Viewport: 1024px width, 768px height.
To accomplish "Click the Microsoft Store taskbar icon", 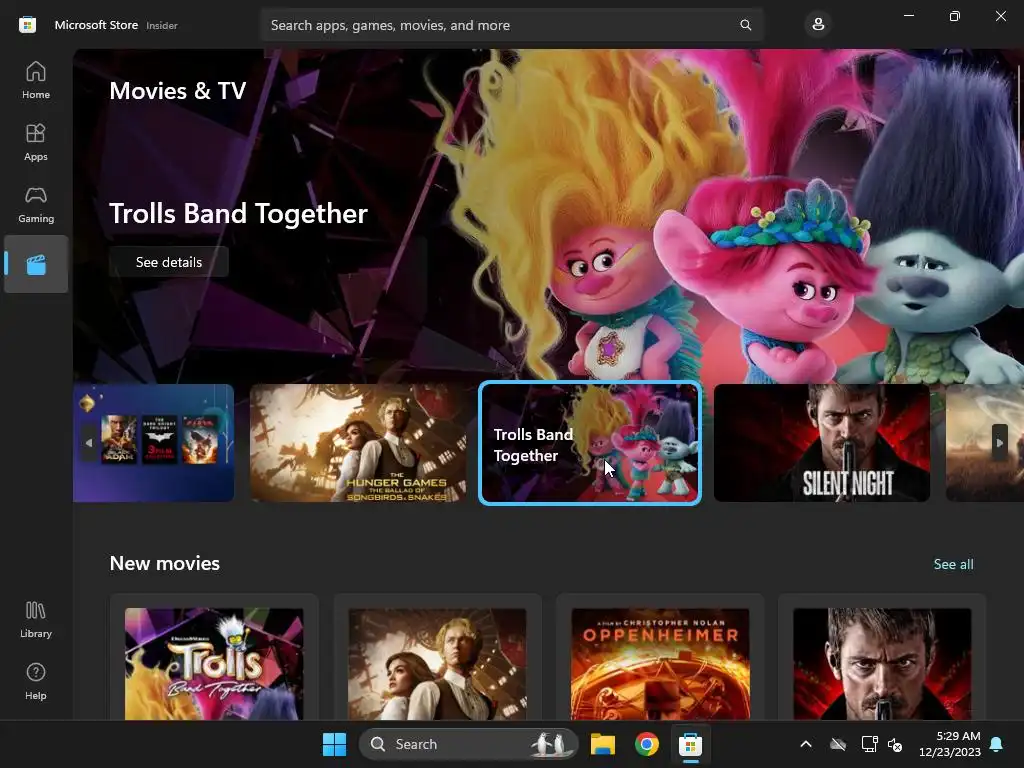I will [690, 744].
